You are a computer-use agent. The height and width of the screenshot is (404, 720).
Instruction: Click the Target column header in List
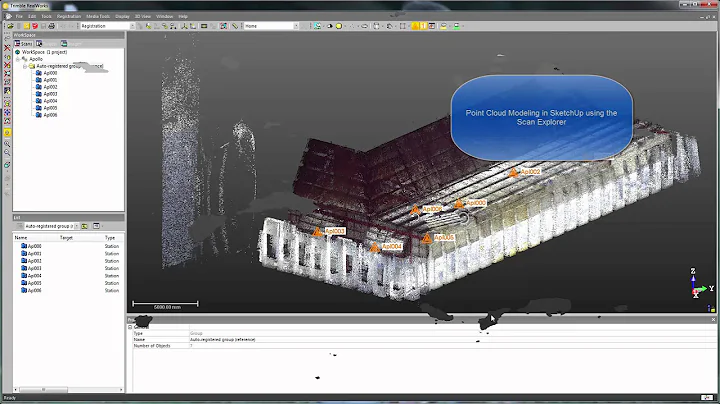pos(66,238)
